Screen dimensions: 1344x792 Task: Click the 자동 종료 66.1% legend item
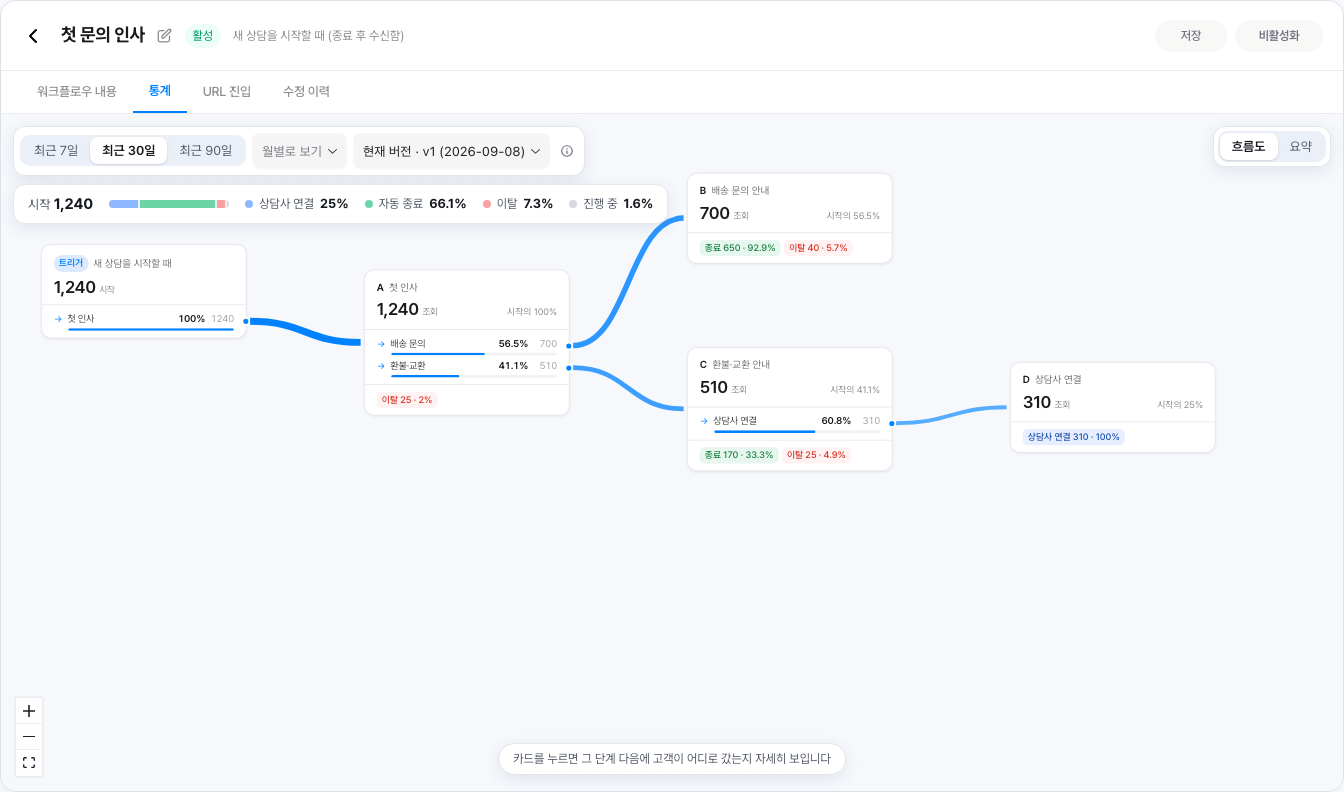pos(415,204)
